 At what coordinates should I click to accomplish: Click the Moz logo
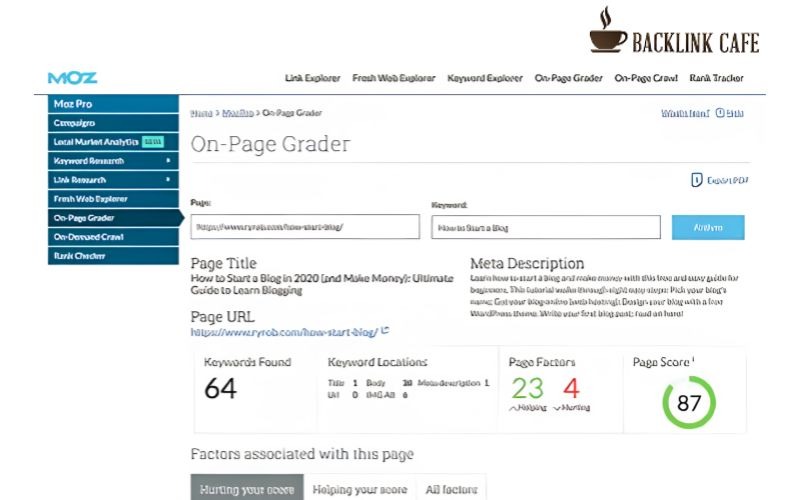(x=72, y=78)
